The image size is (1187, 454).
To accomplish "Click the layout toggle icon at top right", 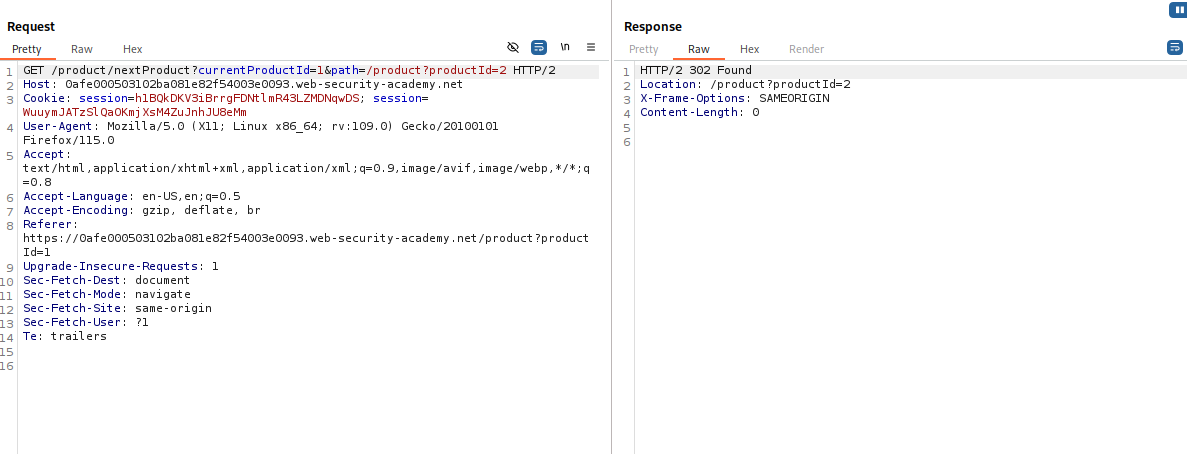I will pyautogui.click(x=1177, y=10).
